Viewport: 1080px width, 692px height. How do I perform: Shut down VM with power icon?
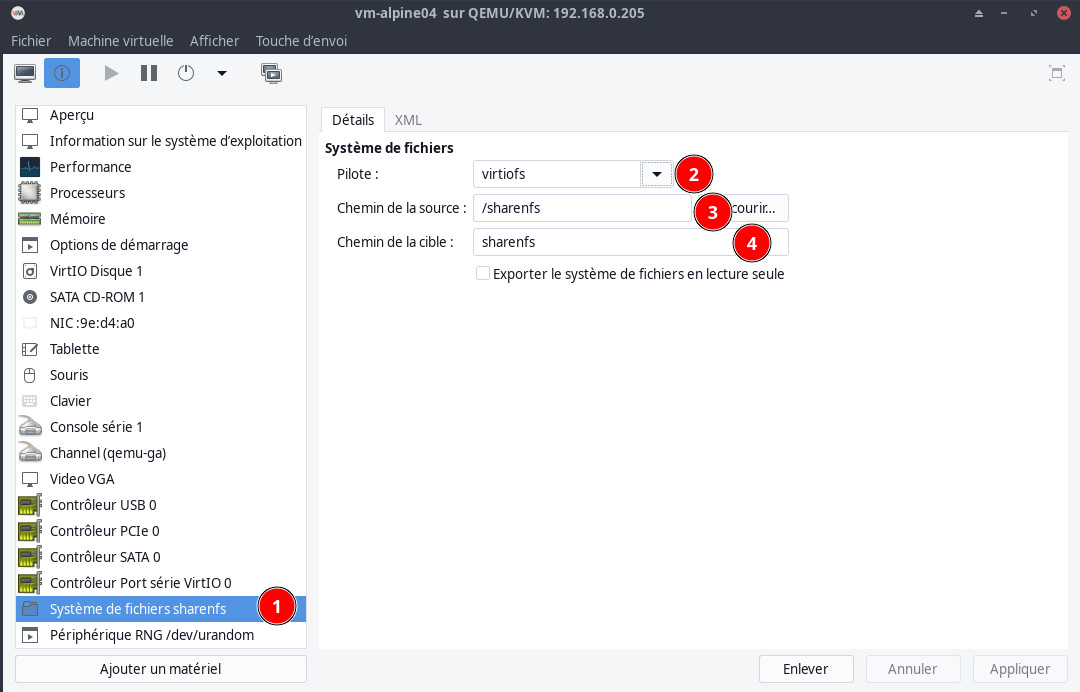tap(186, 73)
